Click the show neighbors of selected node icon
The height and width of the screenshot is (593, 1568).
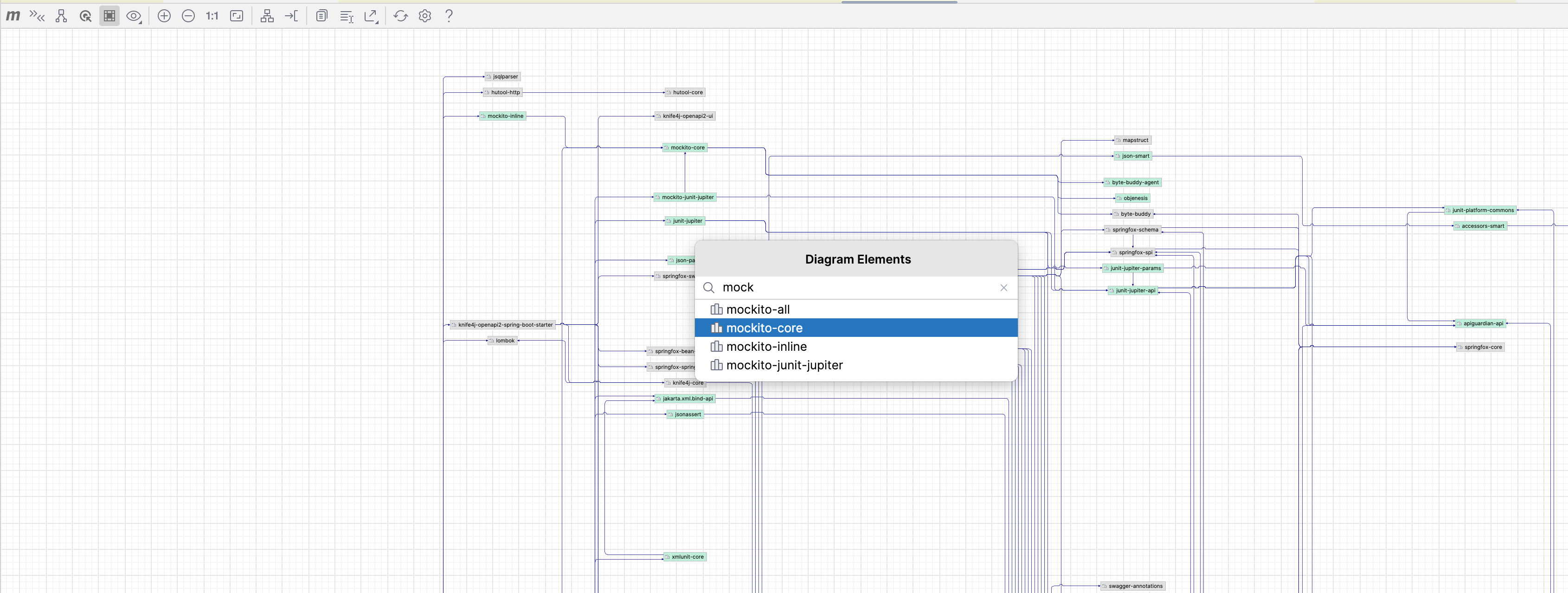[85, 16]
